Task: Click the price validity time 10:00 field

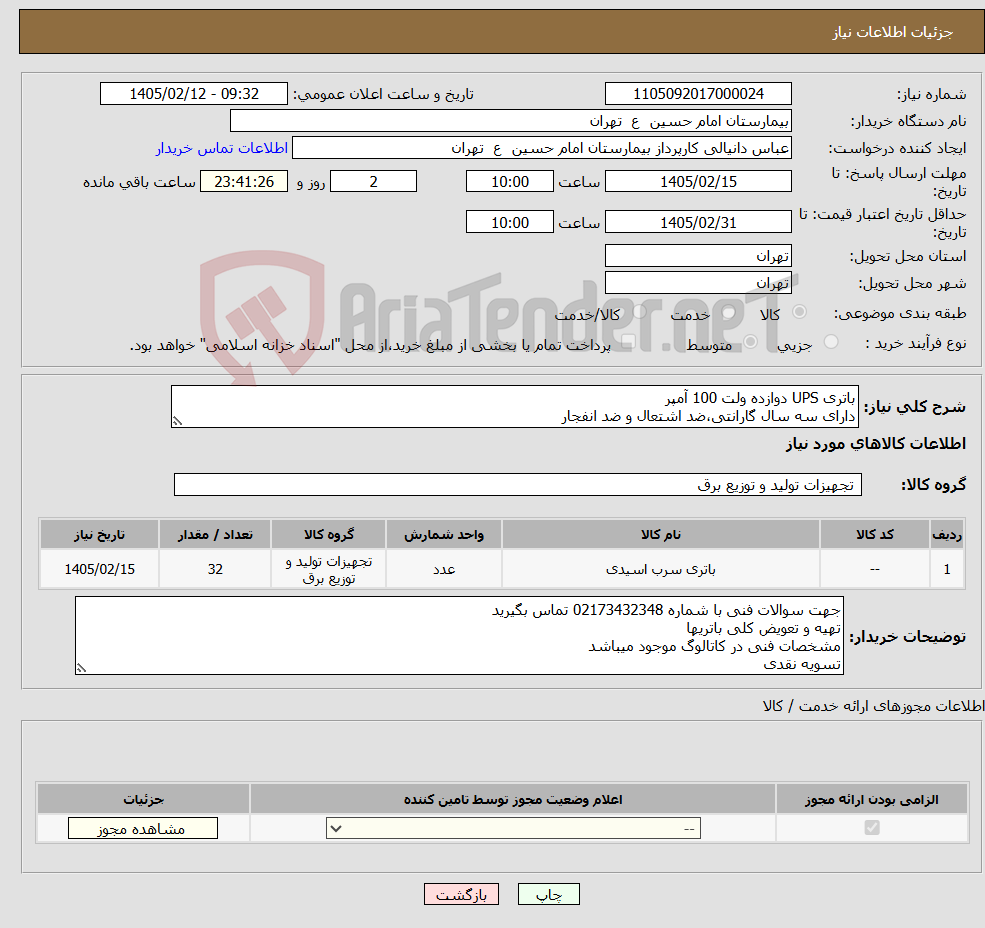Action: [509, 222]
